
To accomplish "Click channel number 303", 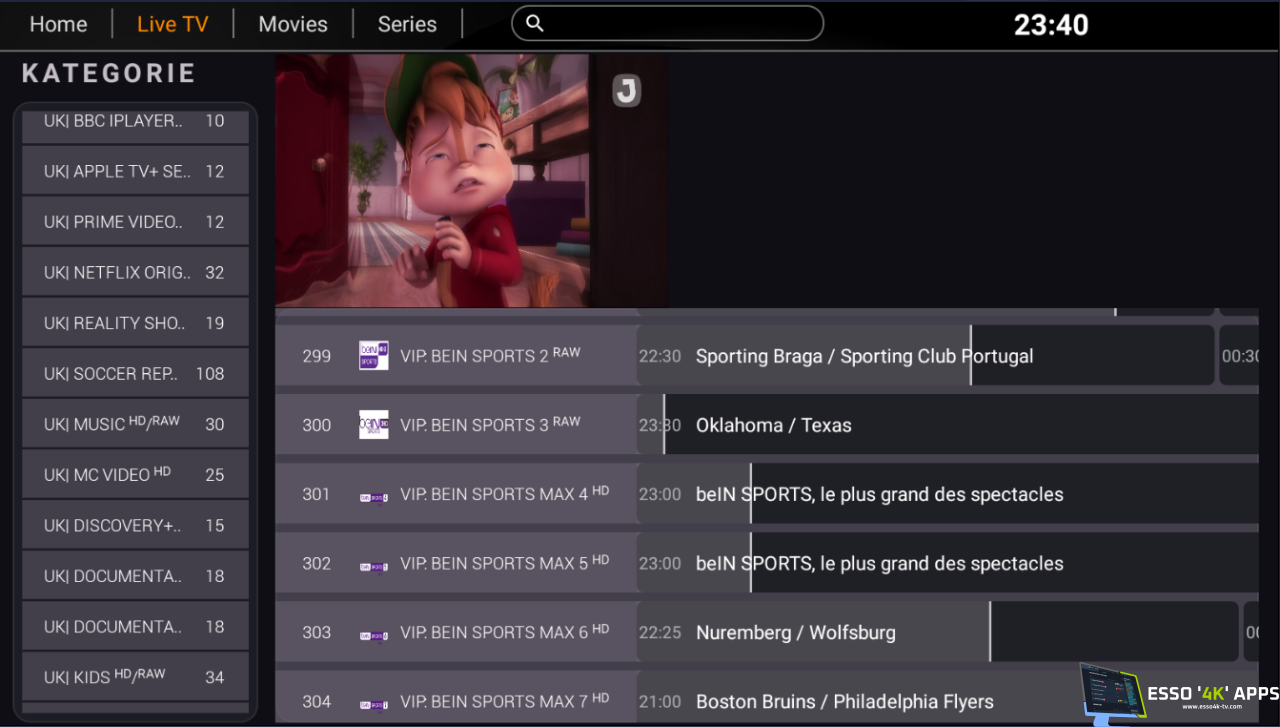I will pyautogui.click(x=316, y=632).
